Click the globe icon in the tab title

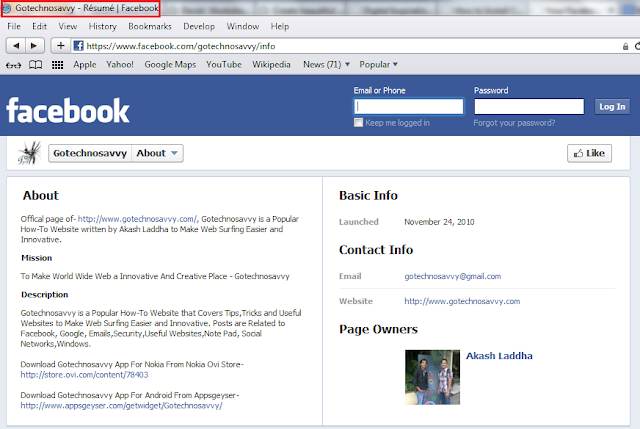[7, 8]
